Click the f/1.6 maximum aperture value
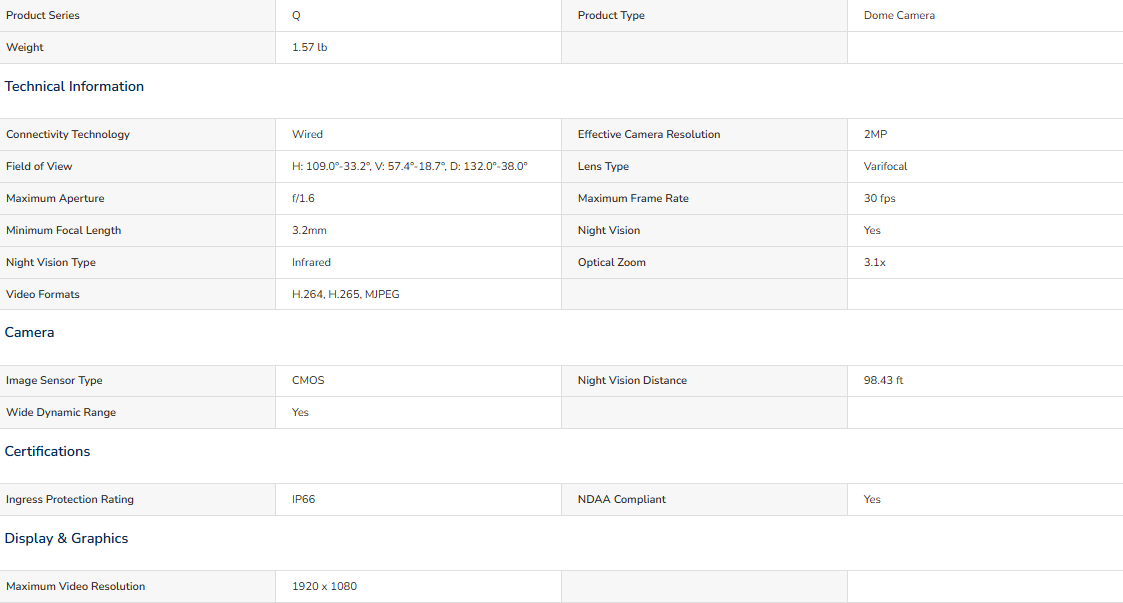 click(x=303, y=198)
